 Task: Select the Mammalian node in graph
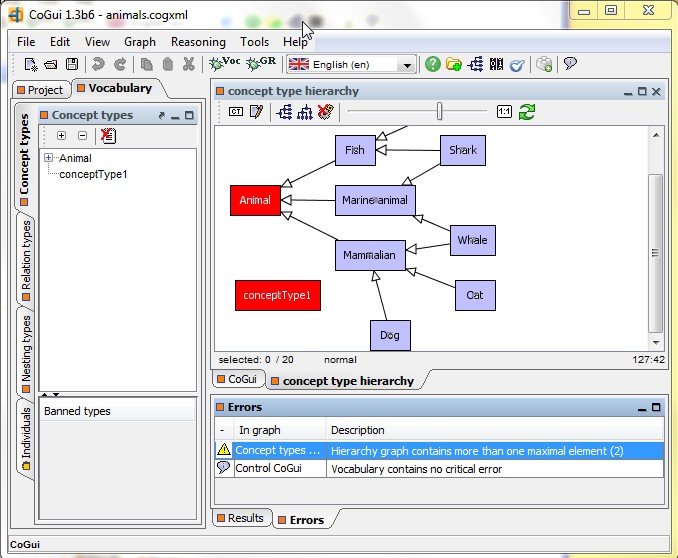[x=370, y=255]
